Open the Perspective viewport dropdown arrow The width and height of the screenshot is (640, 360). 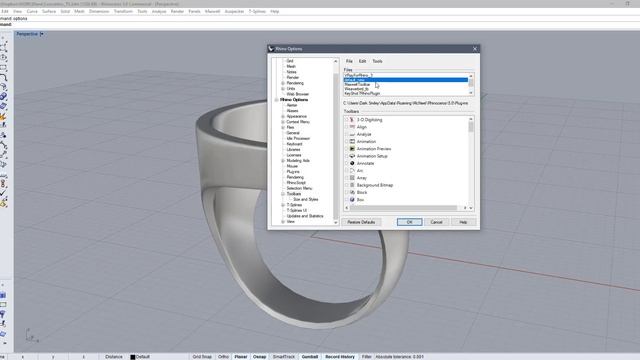(x=42, y=34)
